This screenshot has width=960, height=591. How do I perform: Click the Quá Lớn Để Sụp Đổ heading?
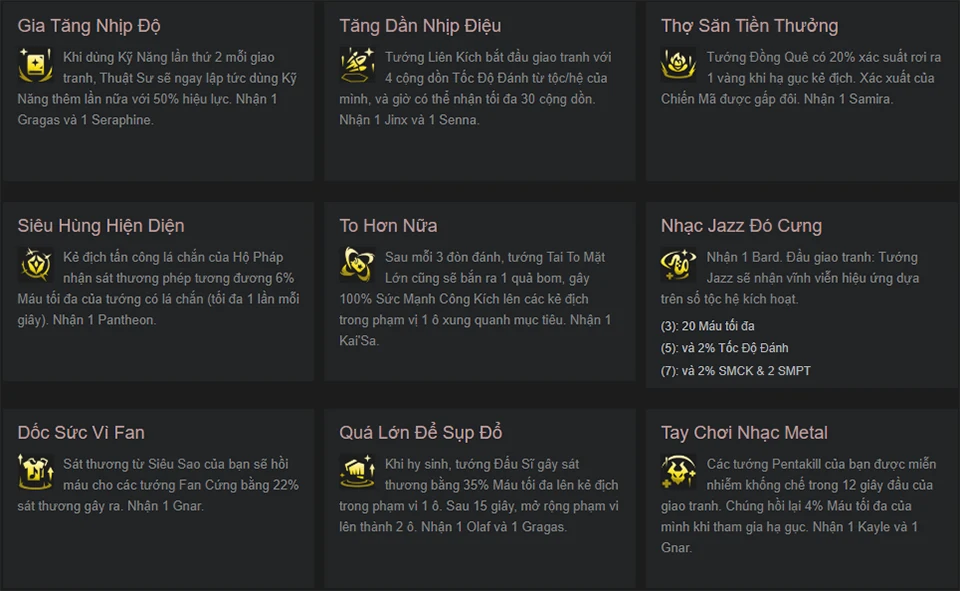pos(420,433)
